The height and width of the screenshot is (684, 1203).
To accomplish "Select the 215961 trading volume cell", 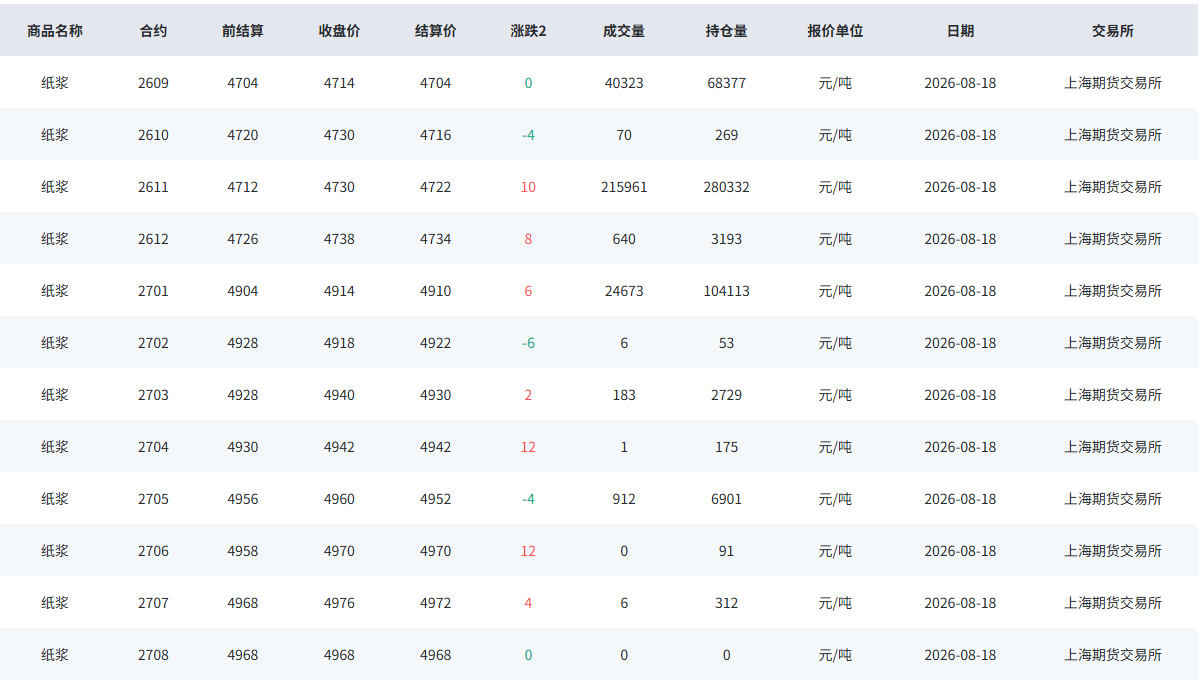I will click(x=624, y=187).
